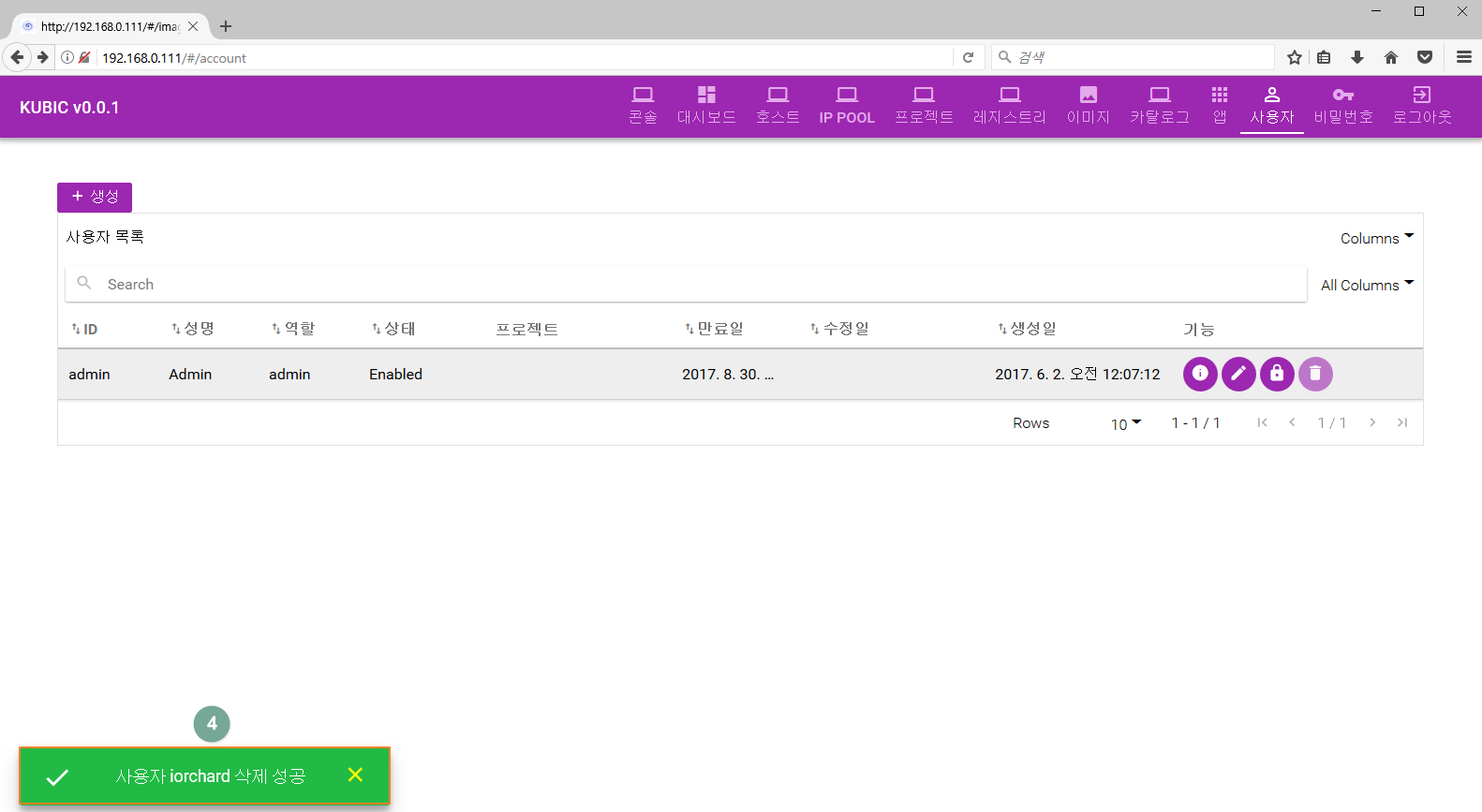This screenshot has height=812, width=1482.
Task: Edit the admin user
Action: pyautogui.click(x=1238, y=374)
